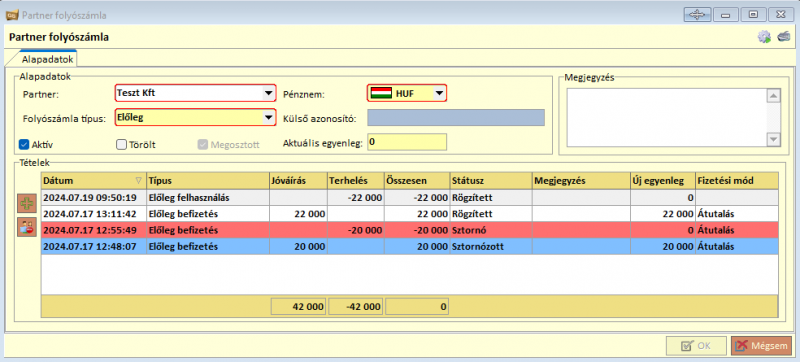Open the Pénznem currency dropdown arrow

438,93
